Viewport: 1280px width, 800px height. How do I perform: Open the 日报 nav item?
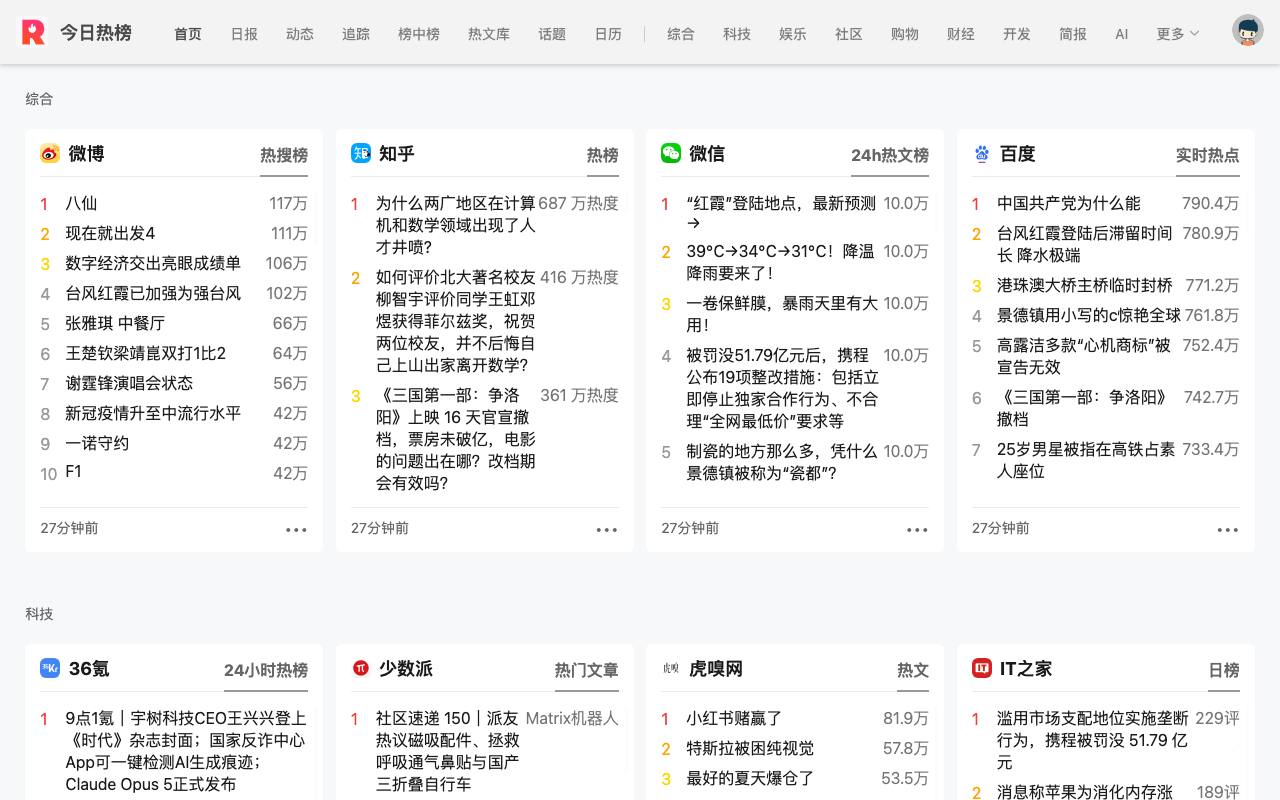(x=244, y=33)
